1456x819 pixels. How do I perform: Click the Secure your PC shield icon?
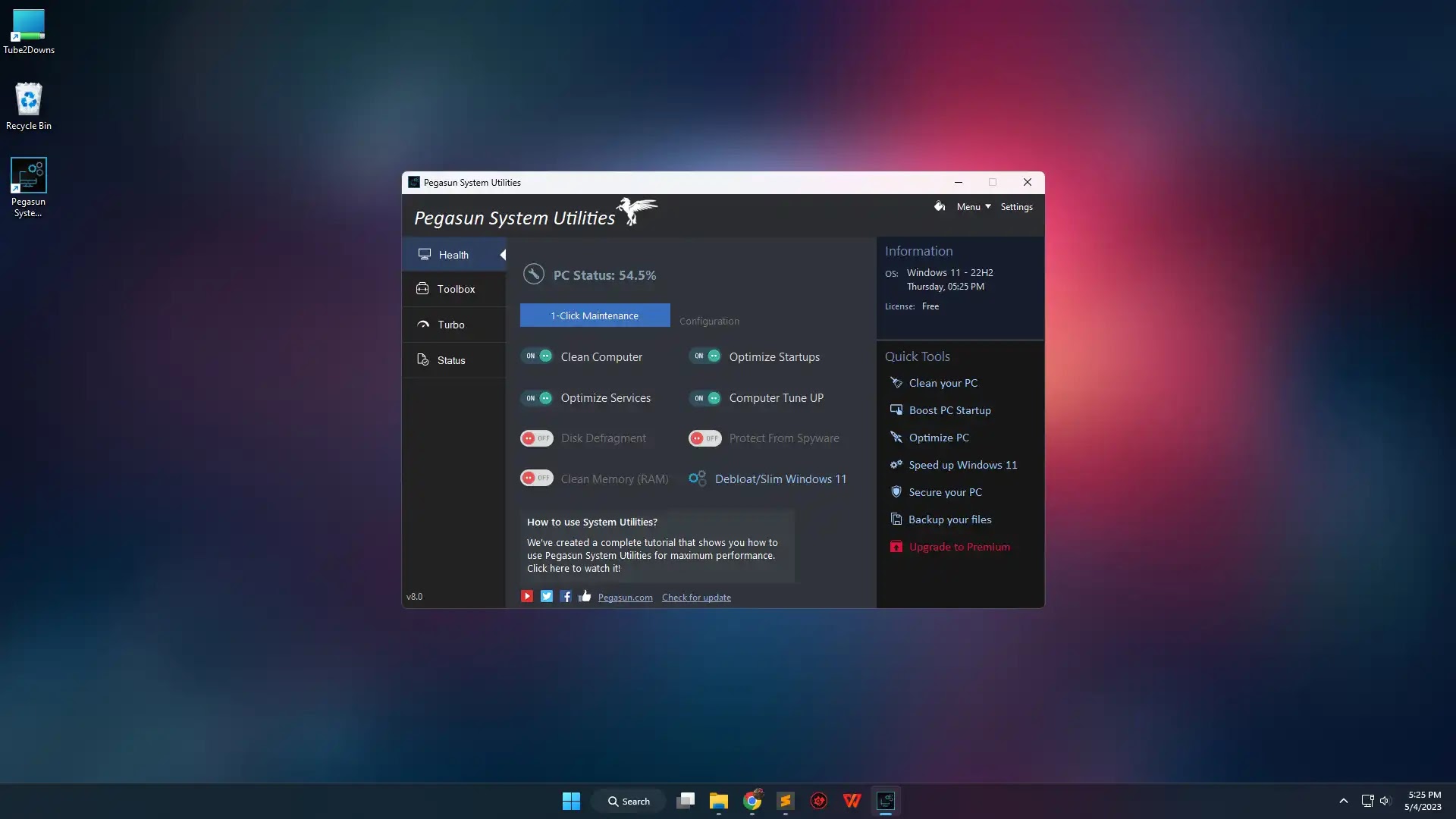pos(896,492)
